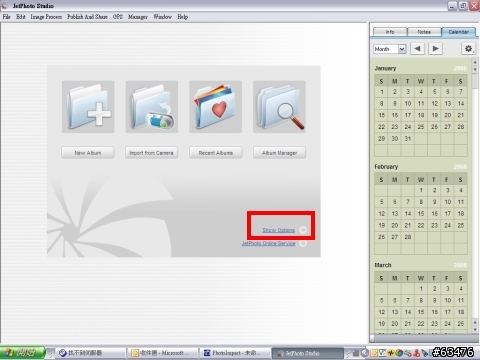
Task: Select February 28 in the calendar
Action: tap(408, 237)
